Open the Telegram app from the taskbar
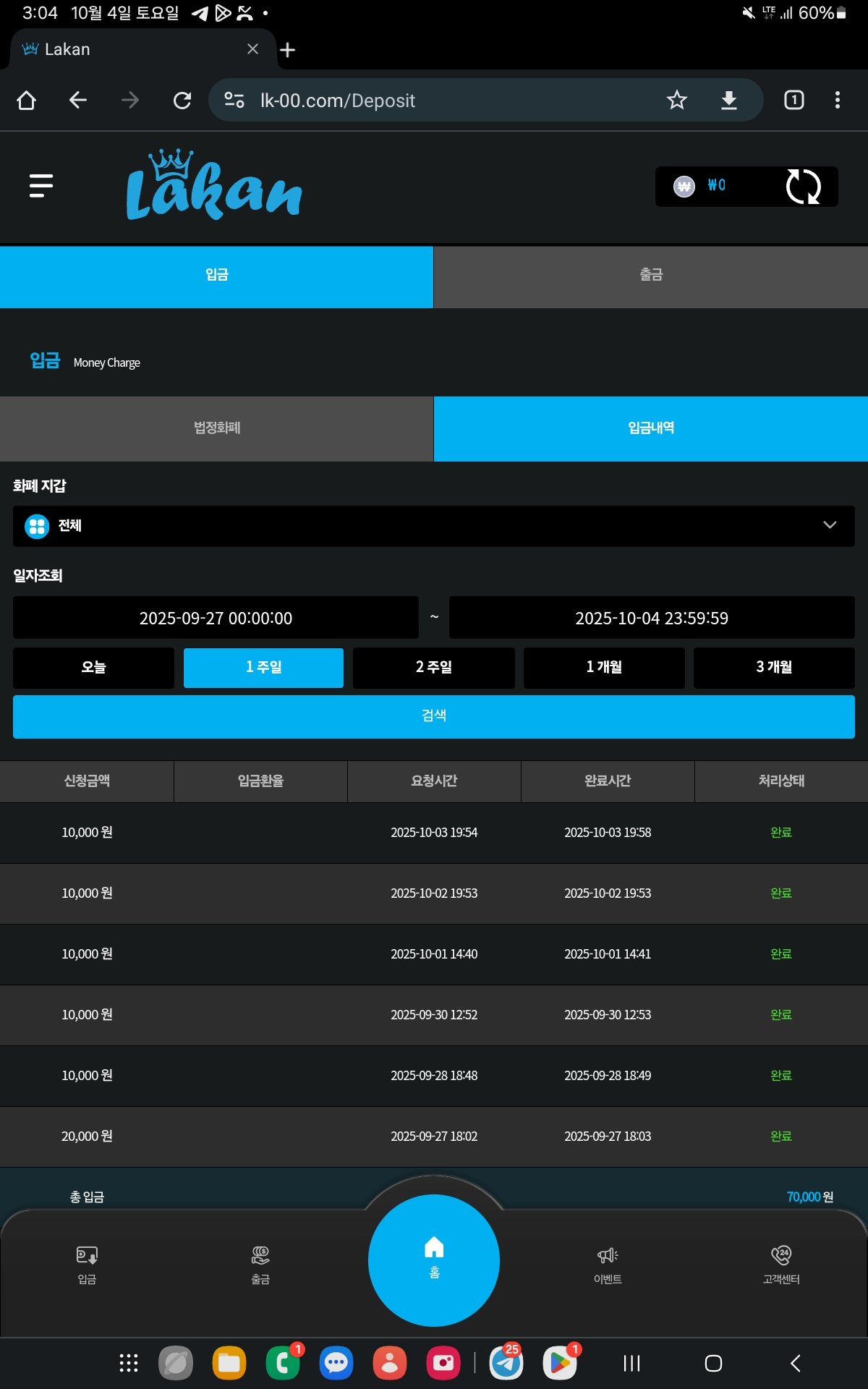The image size is (868, 1389). [x=506, y=1363]
